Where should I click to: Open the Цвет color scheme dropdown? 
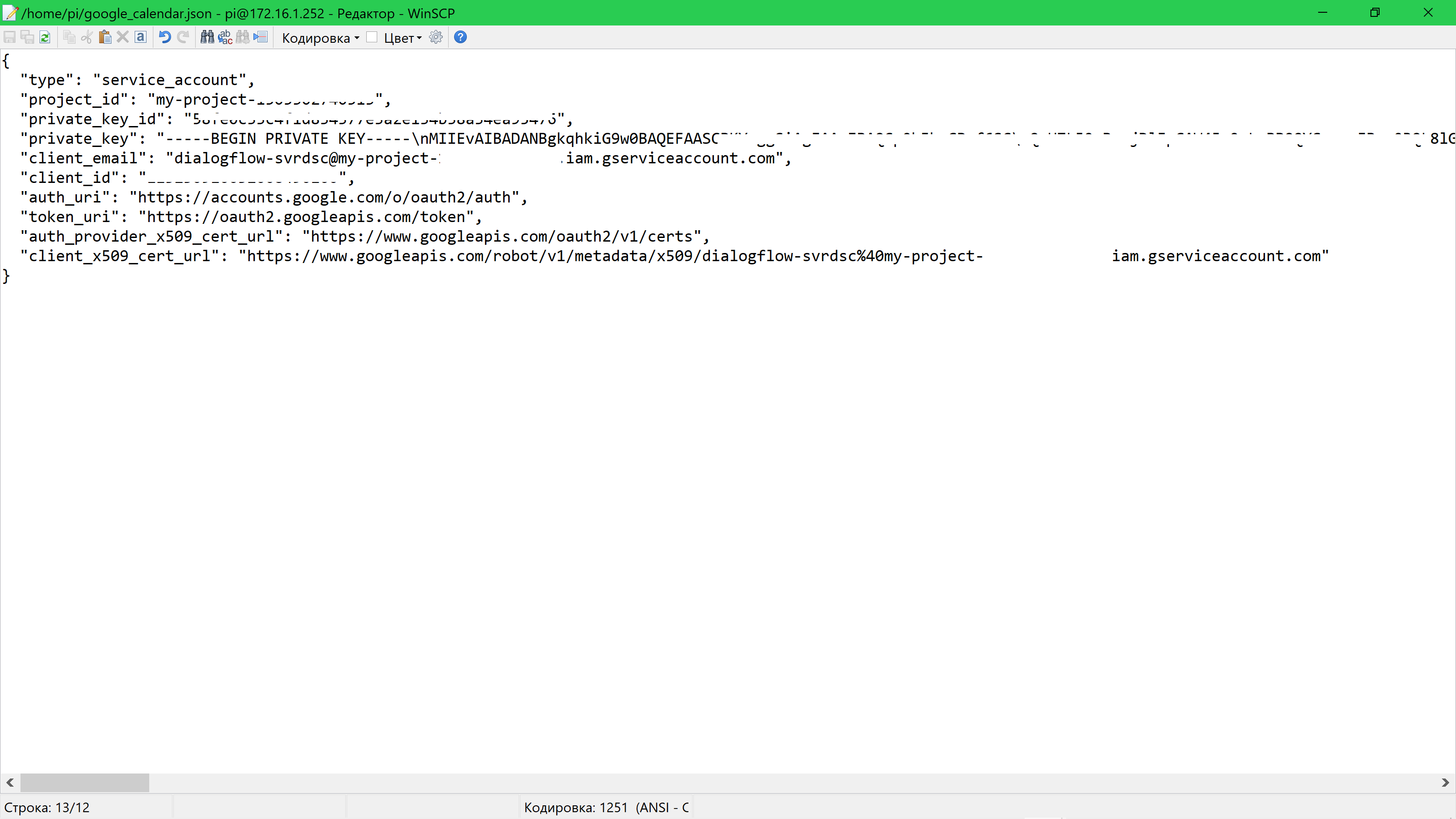[402, 38]
